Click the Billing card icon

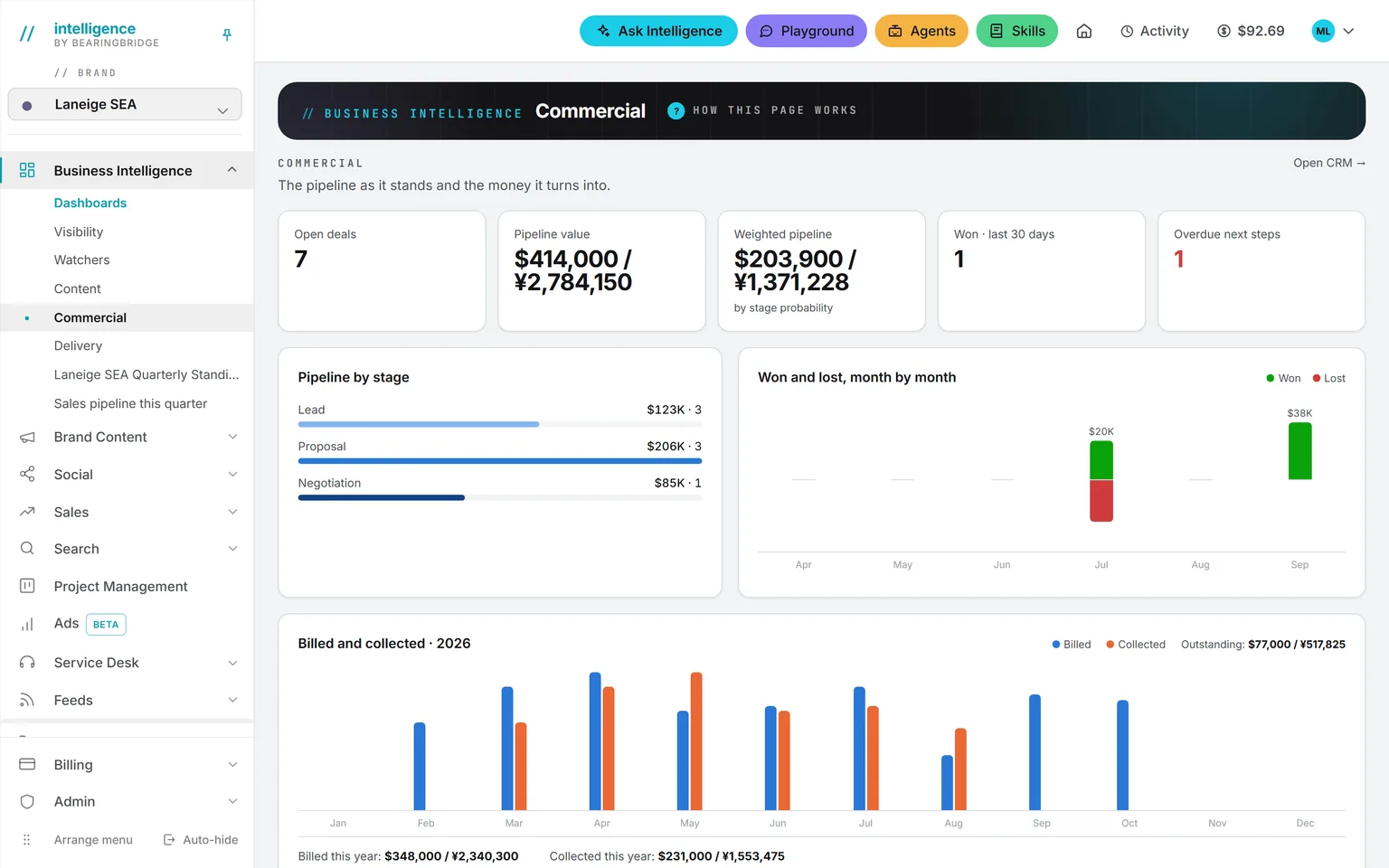pyautogui.click(x=27, y=764)
